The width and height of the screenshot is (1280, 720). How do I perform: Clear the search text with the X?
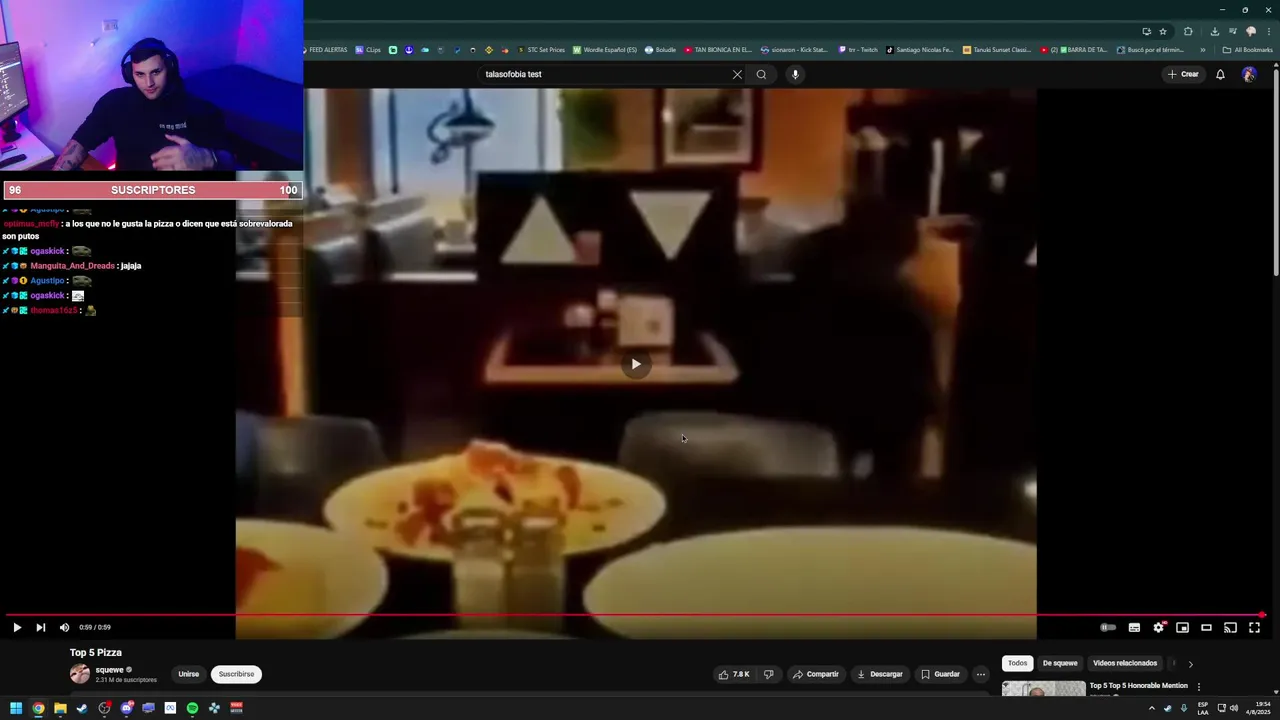(737, 74)
